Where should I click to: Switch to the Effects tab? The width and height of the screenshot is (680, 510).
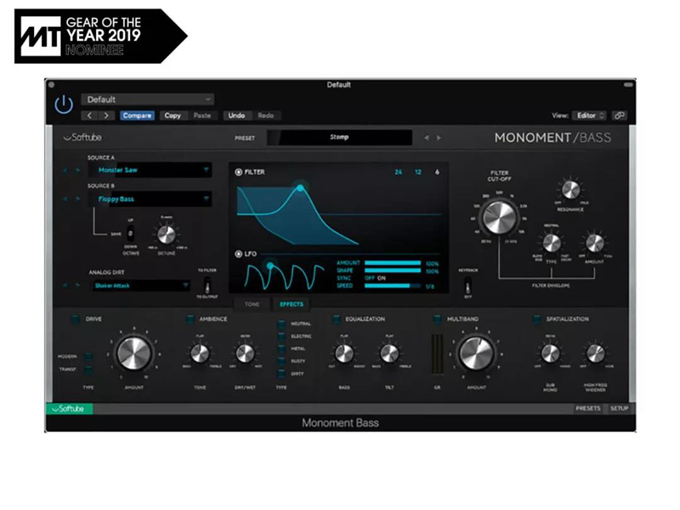[291, 304]
